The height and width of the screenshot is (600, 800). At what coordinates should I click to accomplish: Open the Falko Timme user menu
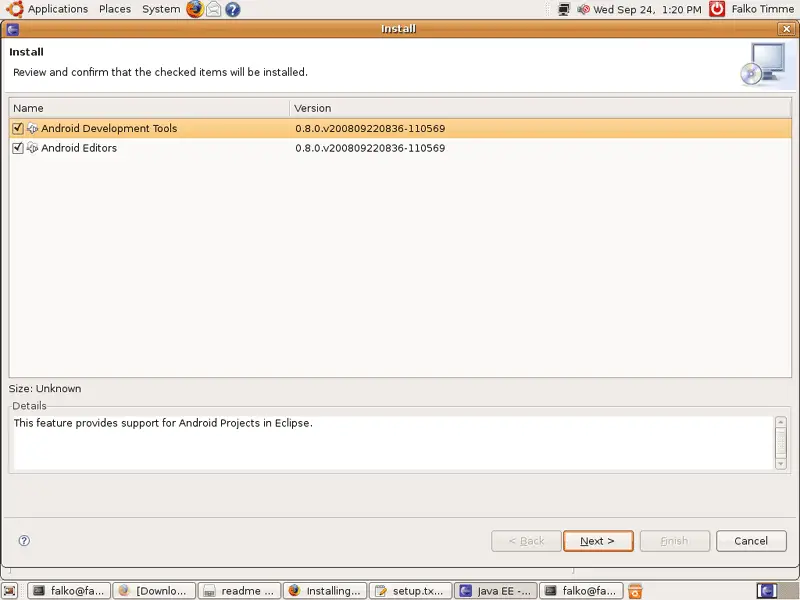click(763, 9)
